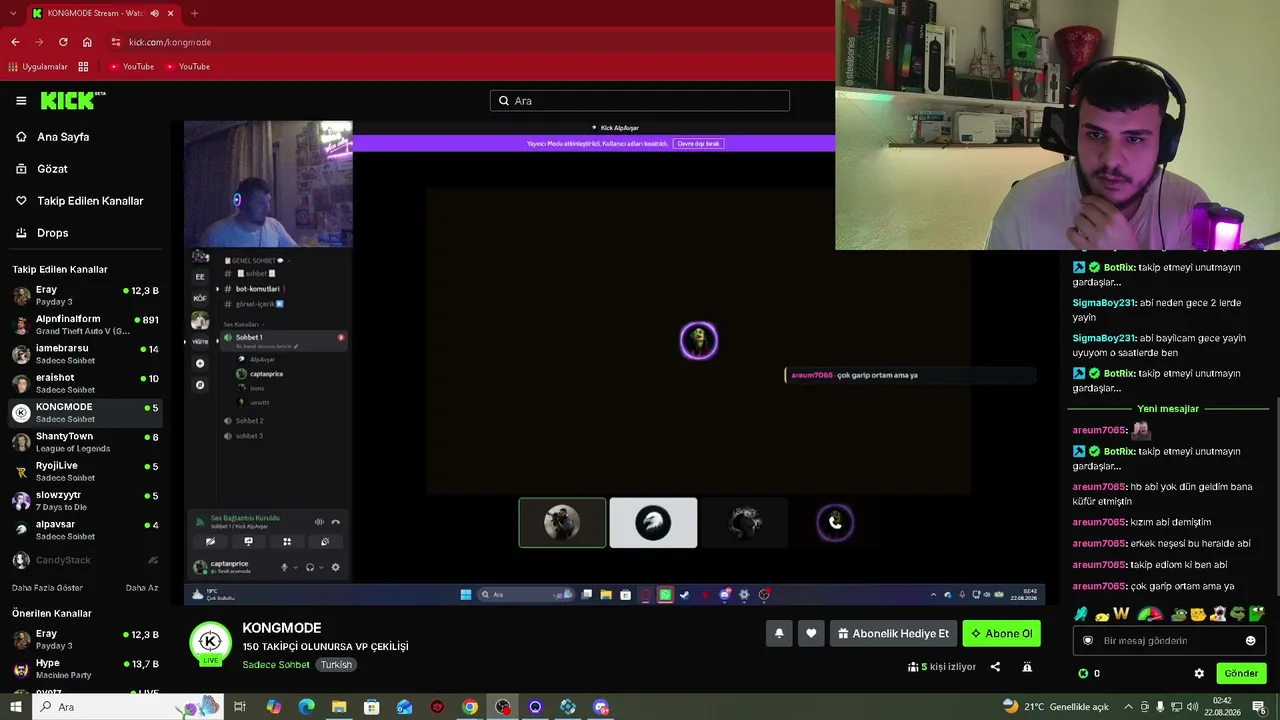Image resolution: width=1280 pixels, height=720 pixels.
Task: Click the Turkish language tag
Action: 336,665
